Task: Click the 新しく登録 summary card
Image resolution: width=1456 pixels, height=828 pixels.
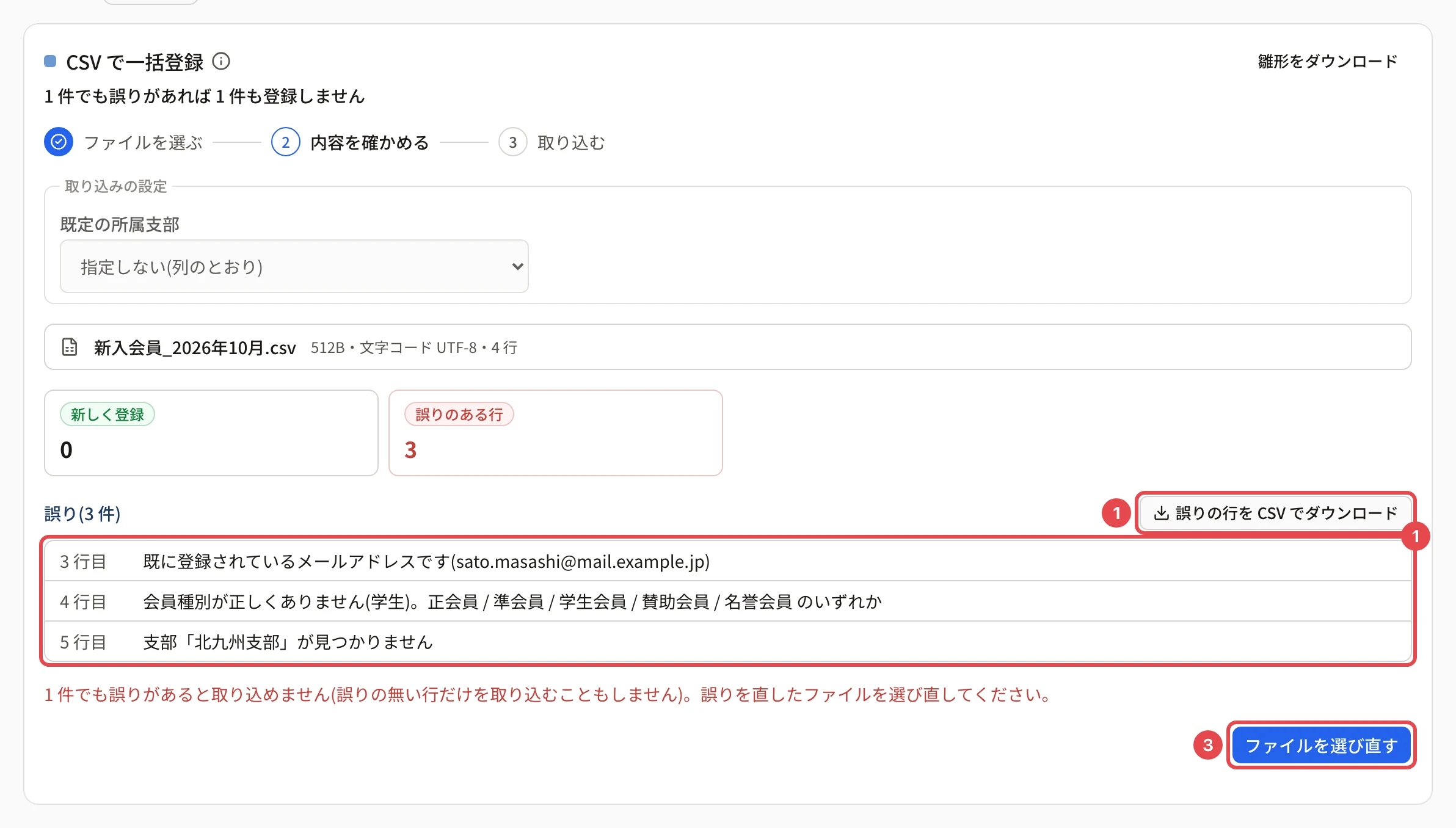Action: tap(211, 433)
